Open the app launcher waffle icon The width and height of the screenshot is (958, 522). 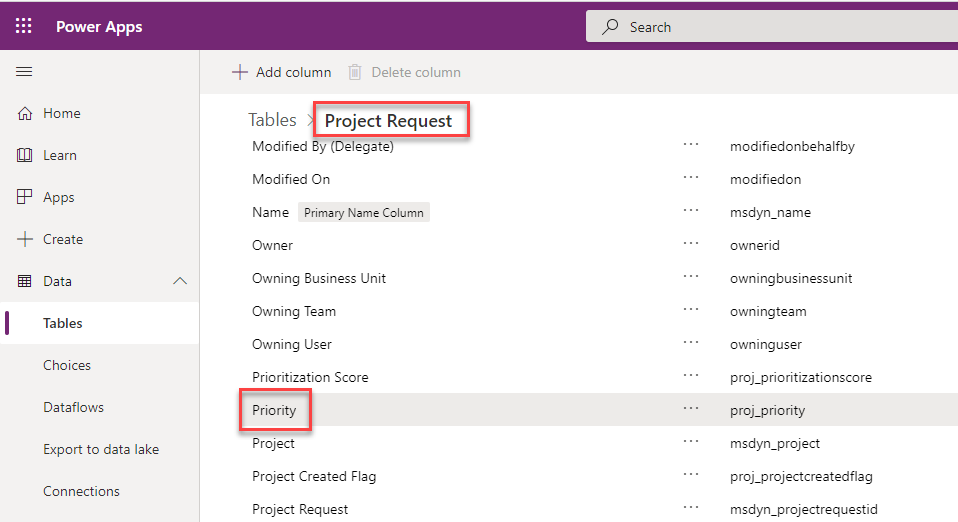click(24, 27)
